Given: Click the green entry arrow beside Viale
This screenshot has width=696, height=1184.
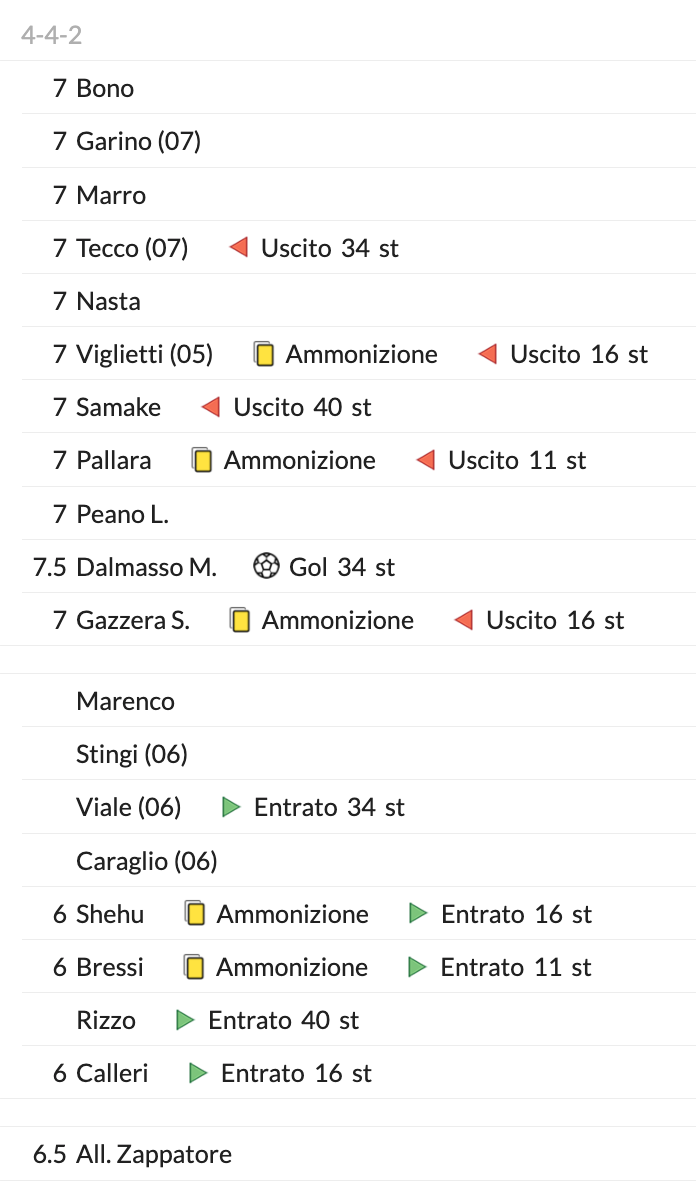Looking at the screenshot, I should click(x=231, y=807).
